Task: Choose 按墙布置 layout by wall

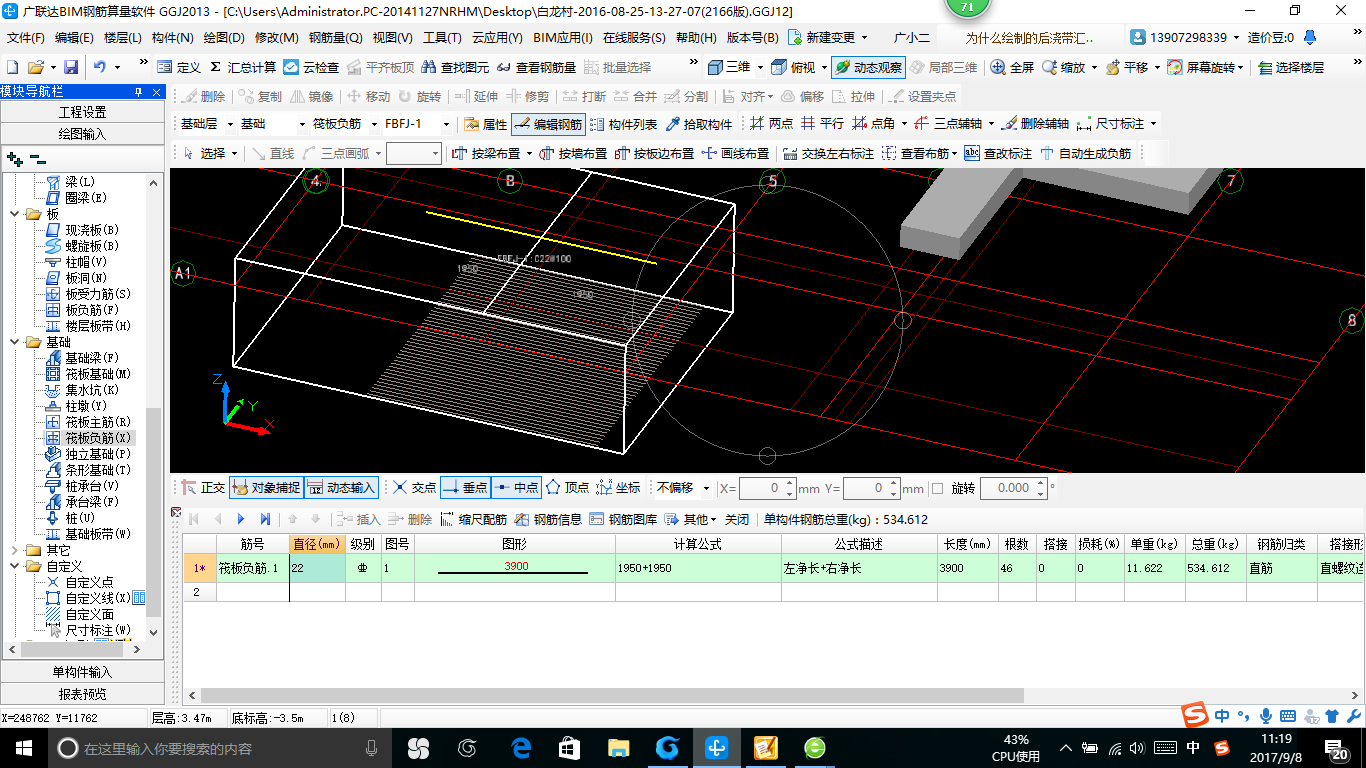Action: click(x=573, y=153)
